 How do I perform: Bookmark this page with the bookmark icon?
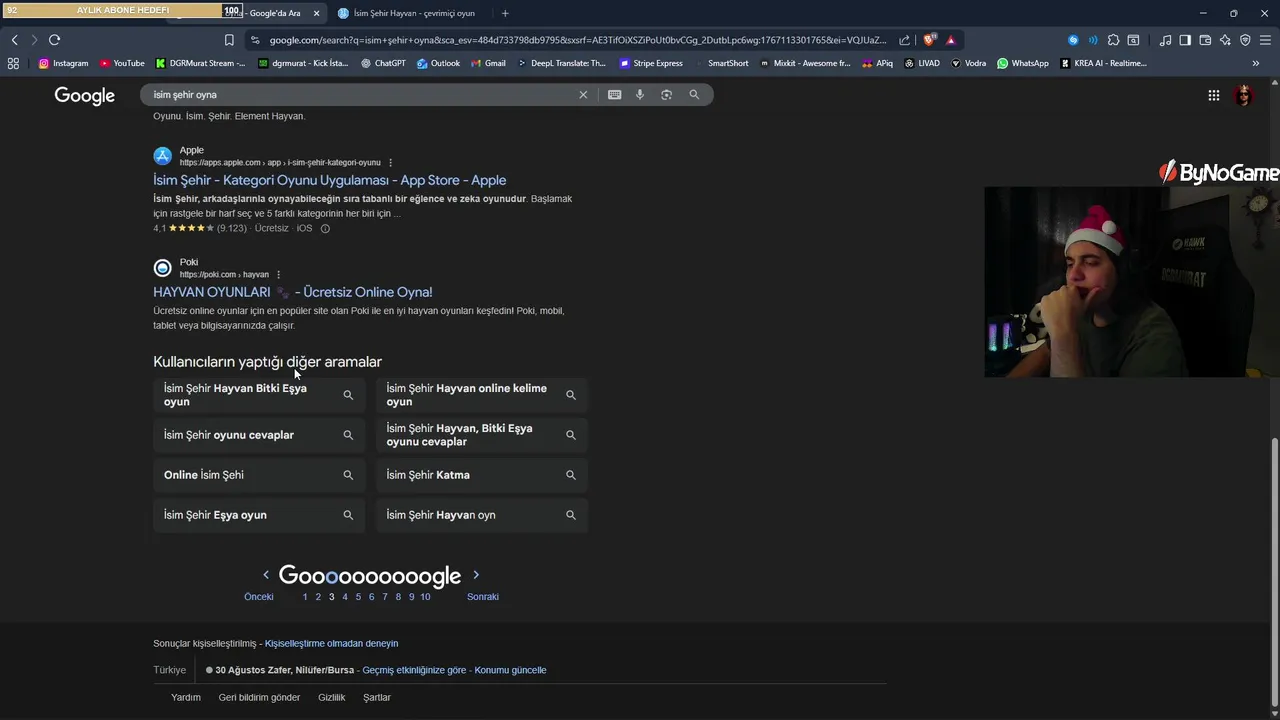tap(229, 40)
